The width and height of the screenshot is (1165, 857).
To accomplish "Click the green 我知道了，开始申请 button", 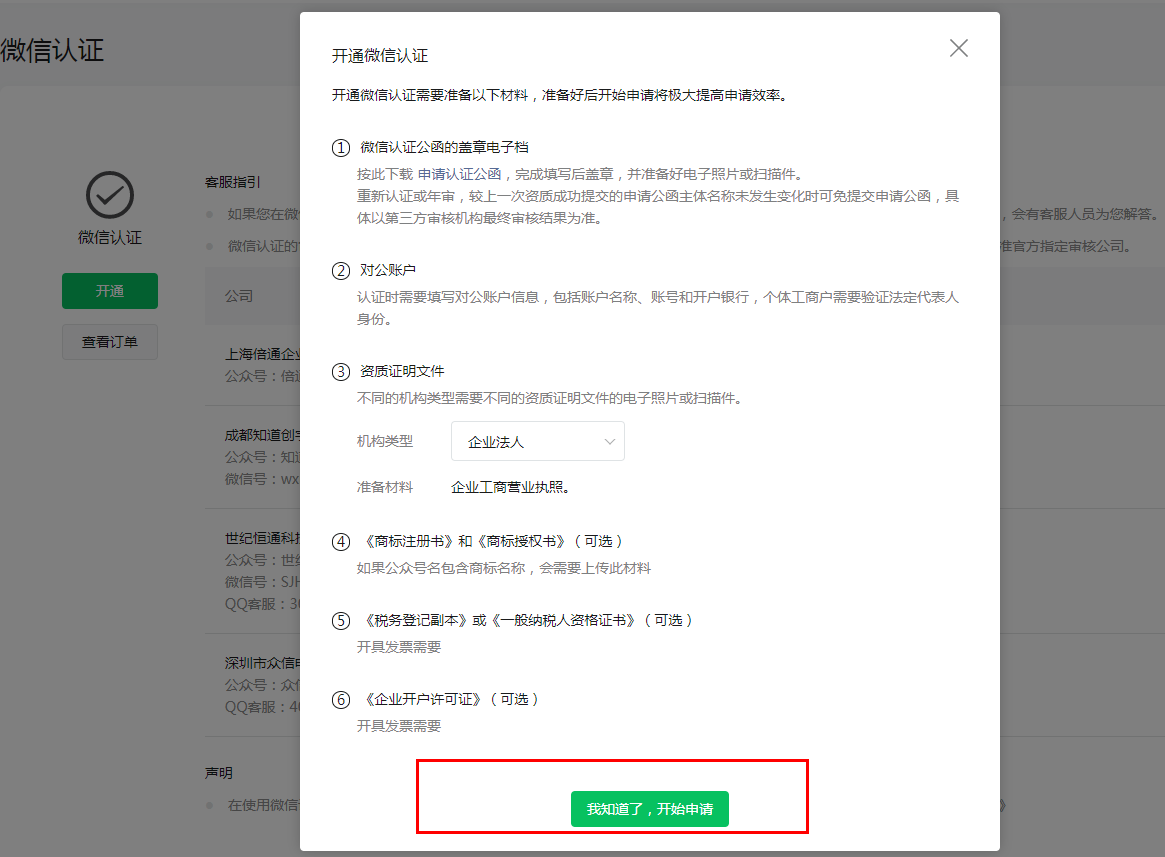I will (x=649, y=809).
